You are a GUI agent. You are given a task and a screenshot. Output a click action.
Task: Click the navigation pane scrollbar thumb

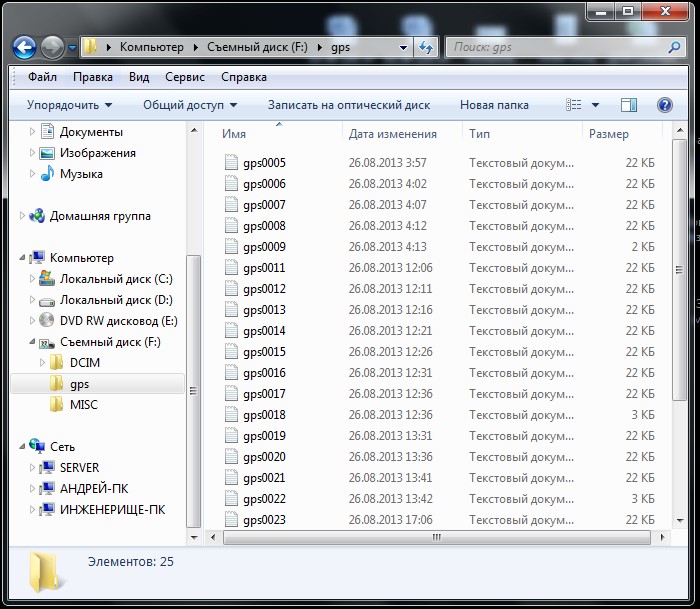click(193, 391)
